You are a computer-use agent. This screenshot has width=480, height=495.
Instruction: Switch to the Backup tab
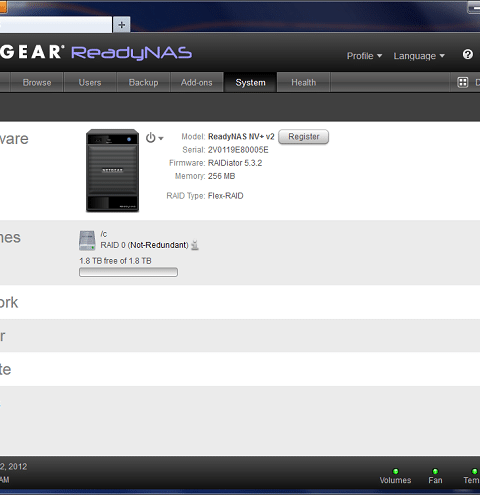[x=143, y=82]
